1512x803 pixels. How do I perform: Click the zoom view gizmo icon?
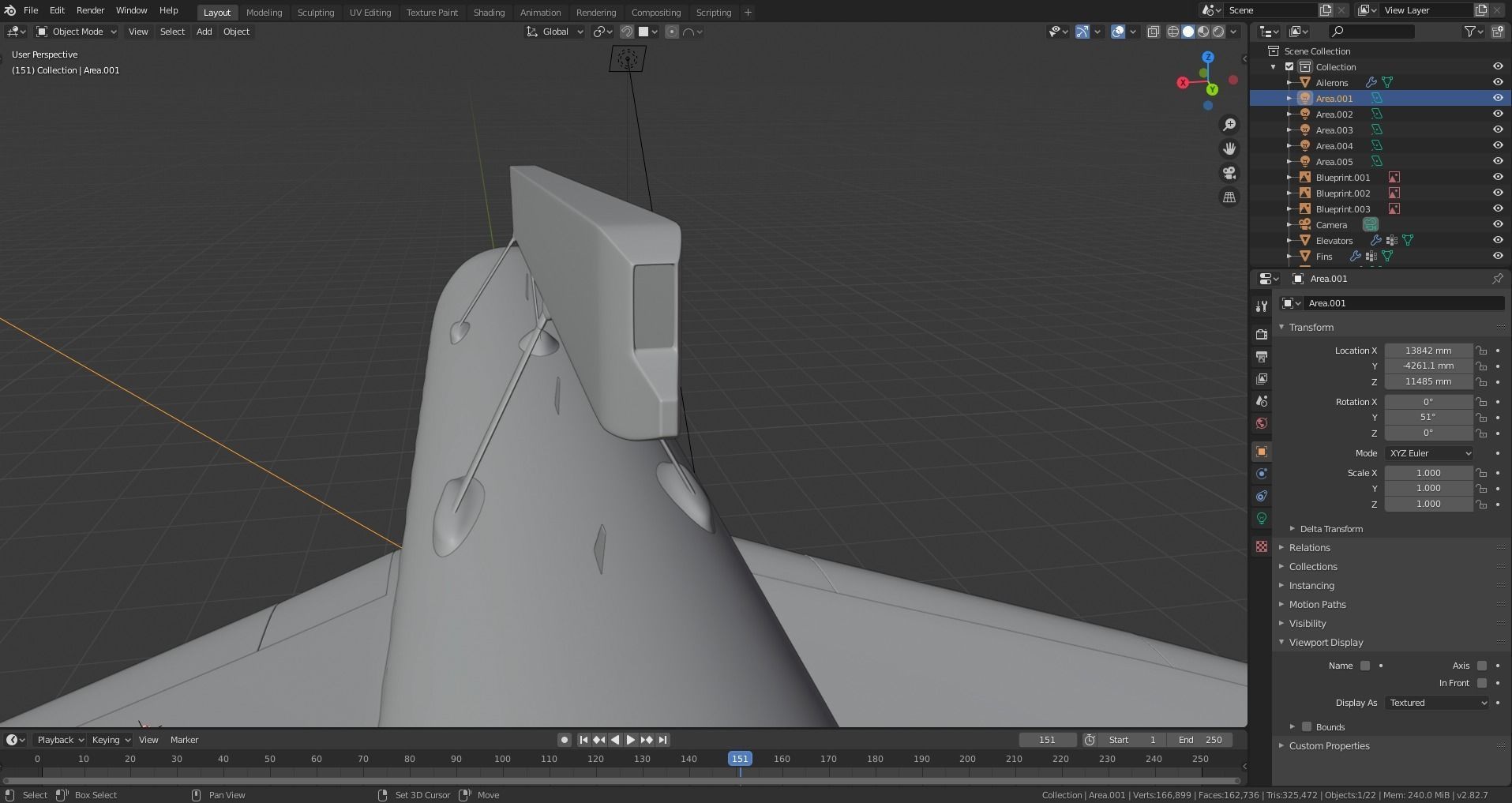click(1229, 125)
